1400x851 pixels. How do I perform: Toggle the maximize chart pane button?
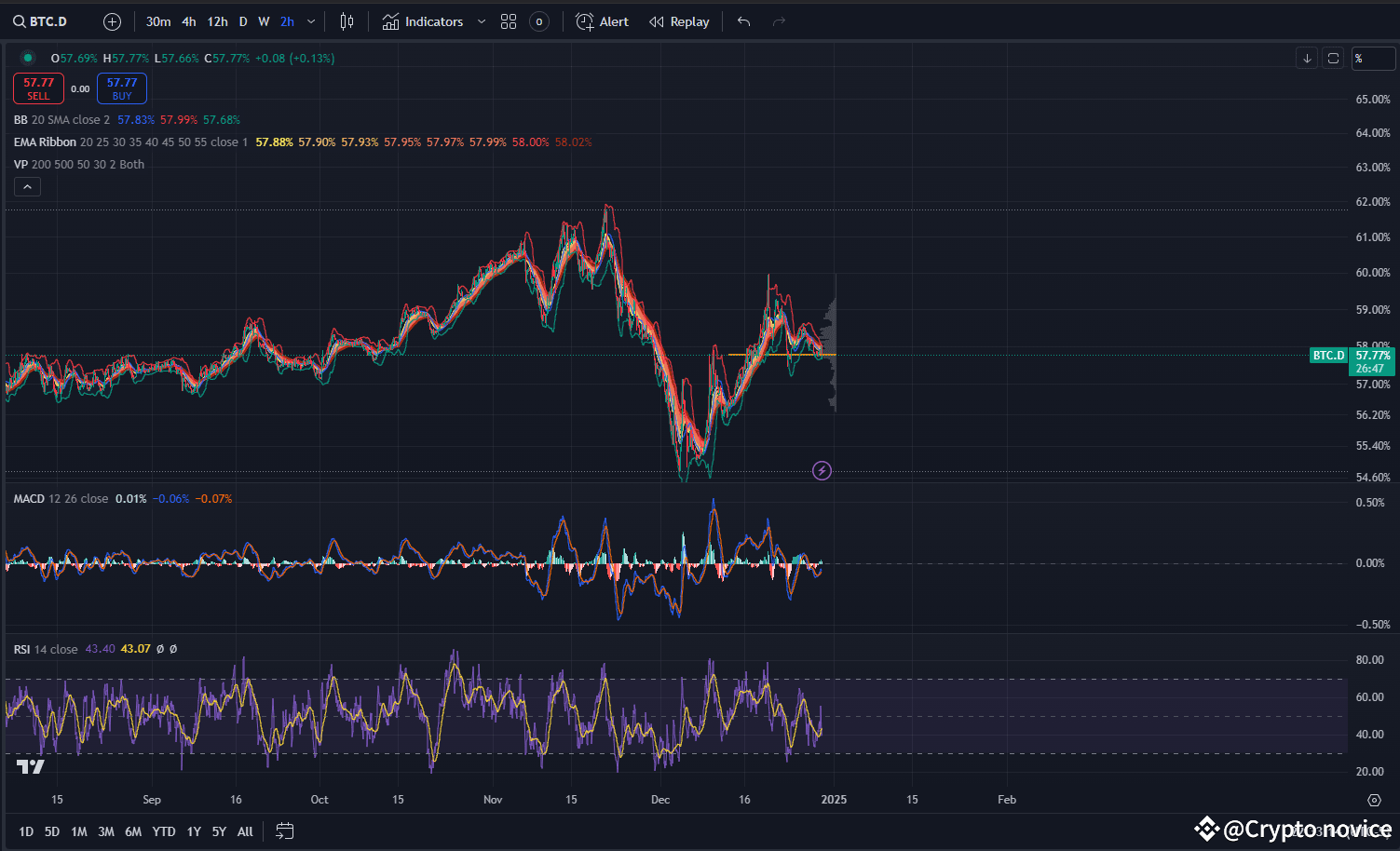coord(1333,58)
